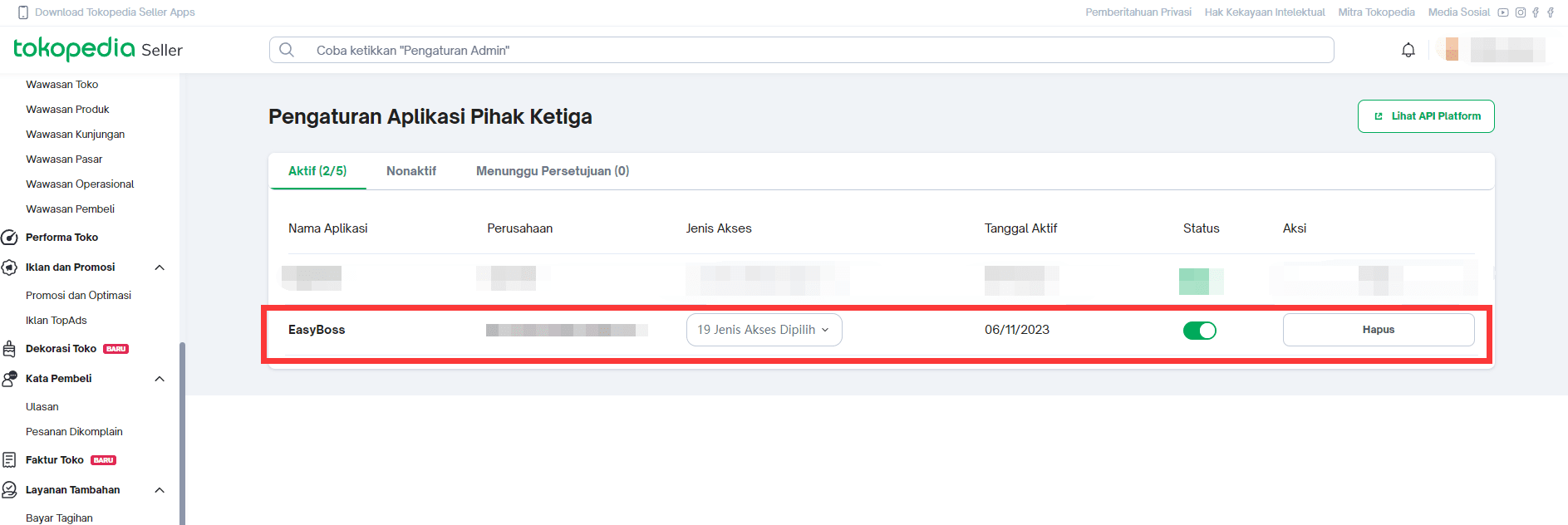Click the Status column header
Screen dimensions: 1568x525
click(x=1202, y=228)
